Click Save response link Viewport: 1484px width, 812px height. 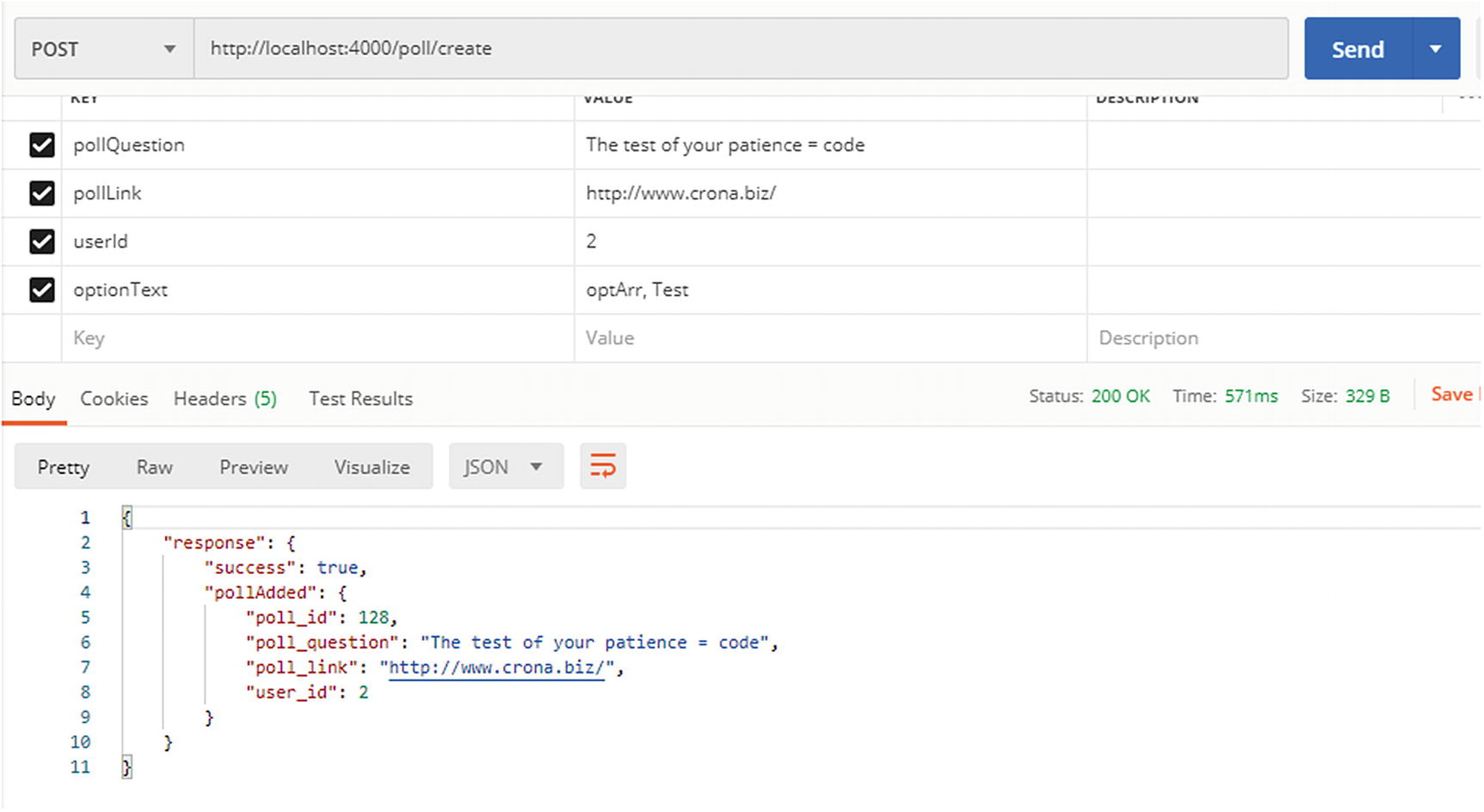1451,395
